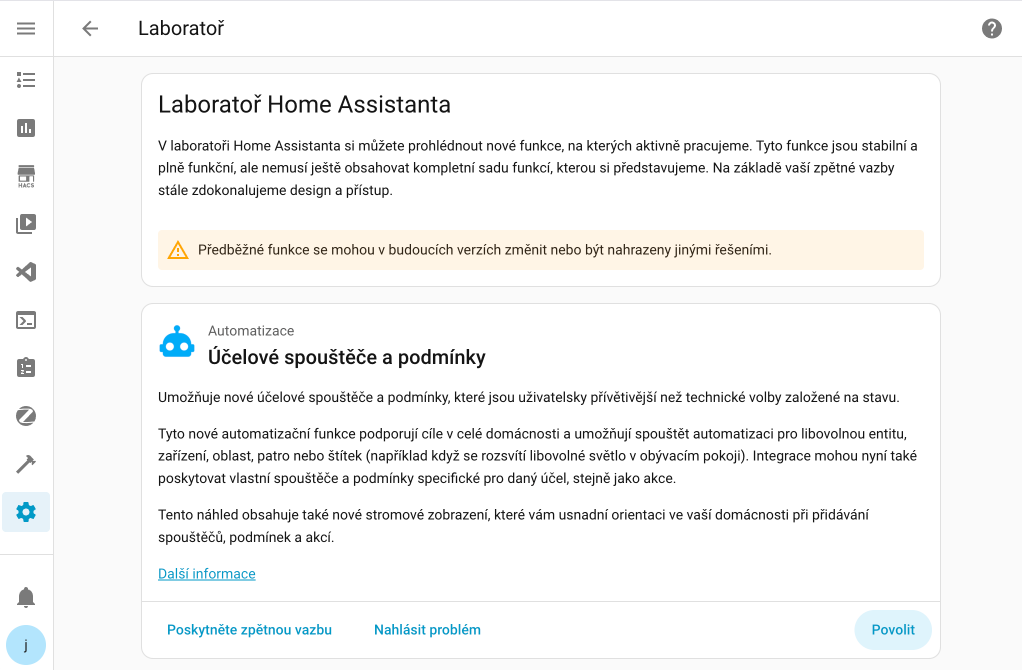Open Zigbee2MQTT from the sidebar
Viewport: 1022px width, 670px height.
[25, 416]
